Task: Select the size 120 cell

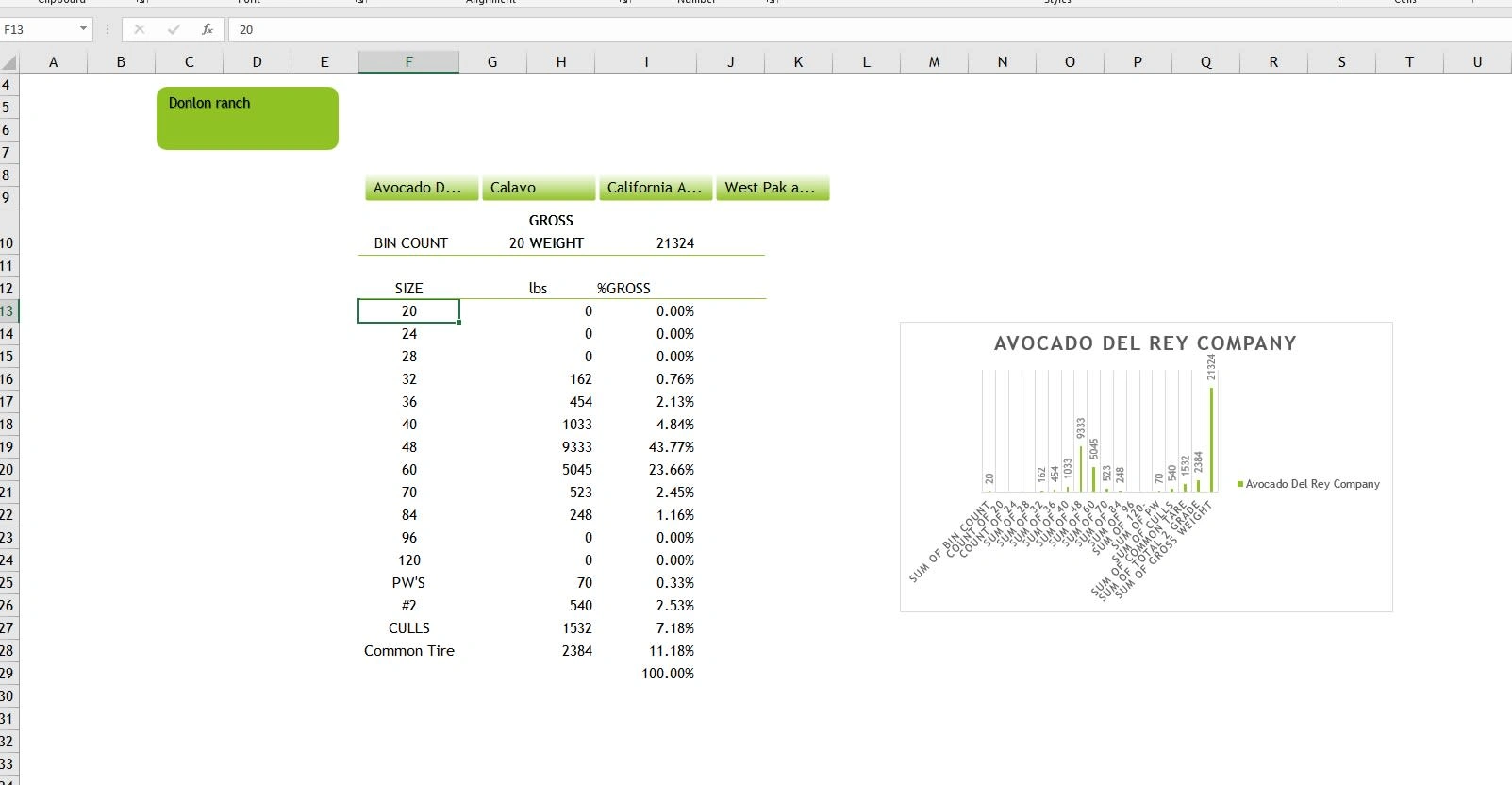Action: coord(409,560)
